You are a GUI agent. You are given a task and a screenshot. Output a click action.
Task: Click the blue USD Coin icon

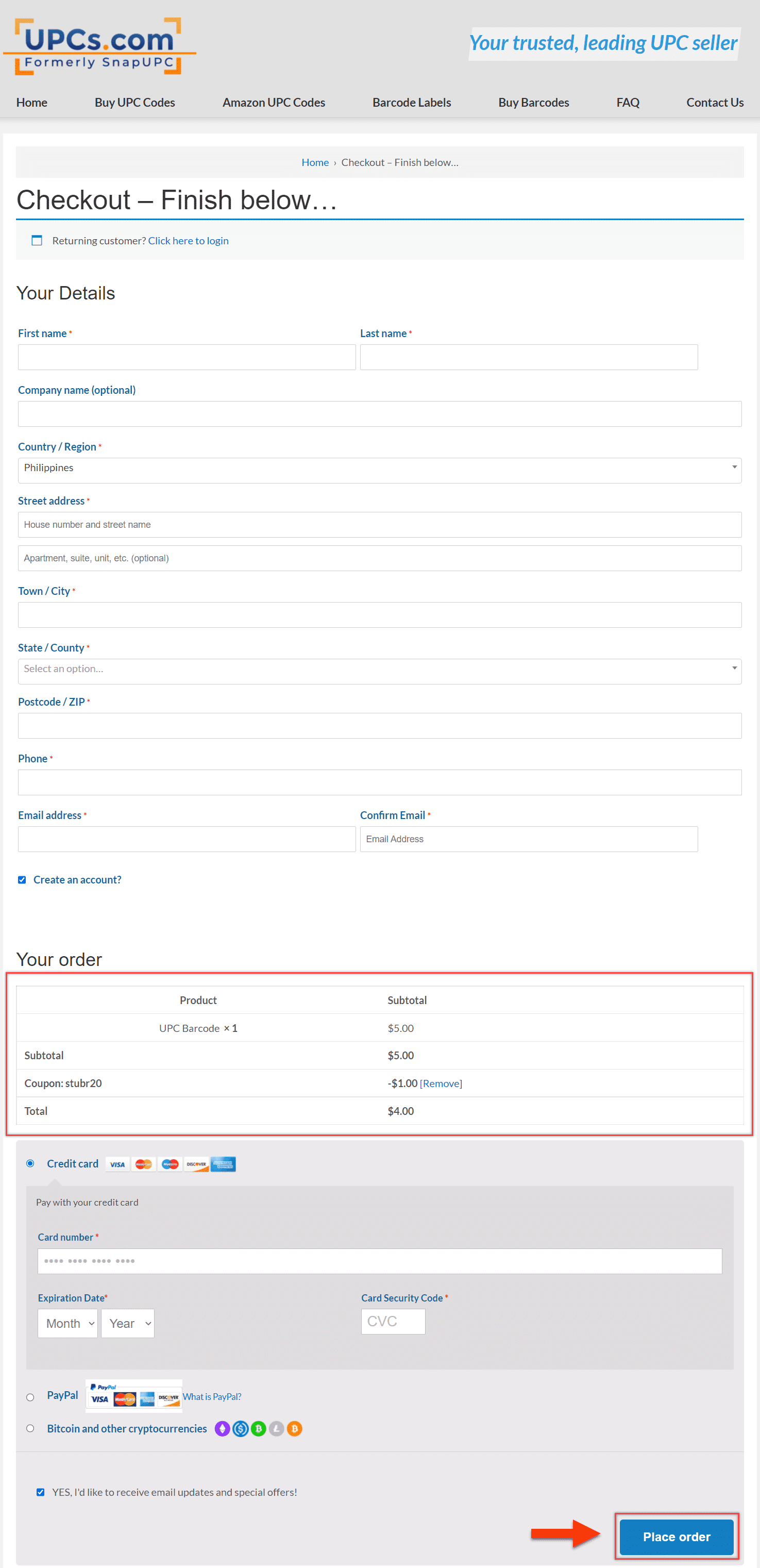[240, 1429]
